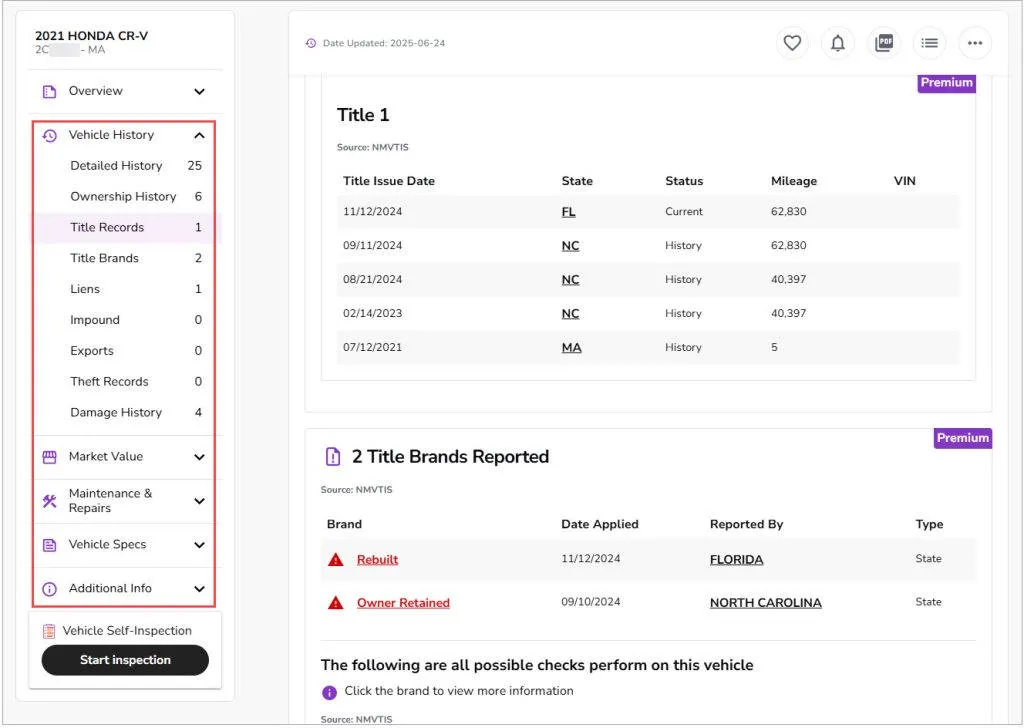The width and height of the screenshot is (1024, 728).
Task: Expand the Overview section chevron
Action: (x=199, y=91)
